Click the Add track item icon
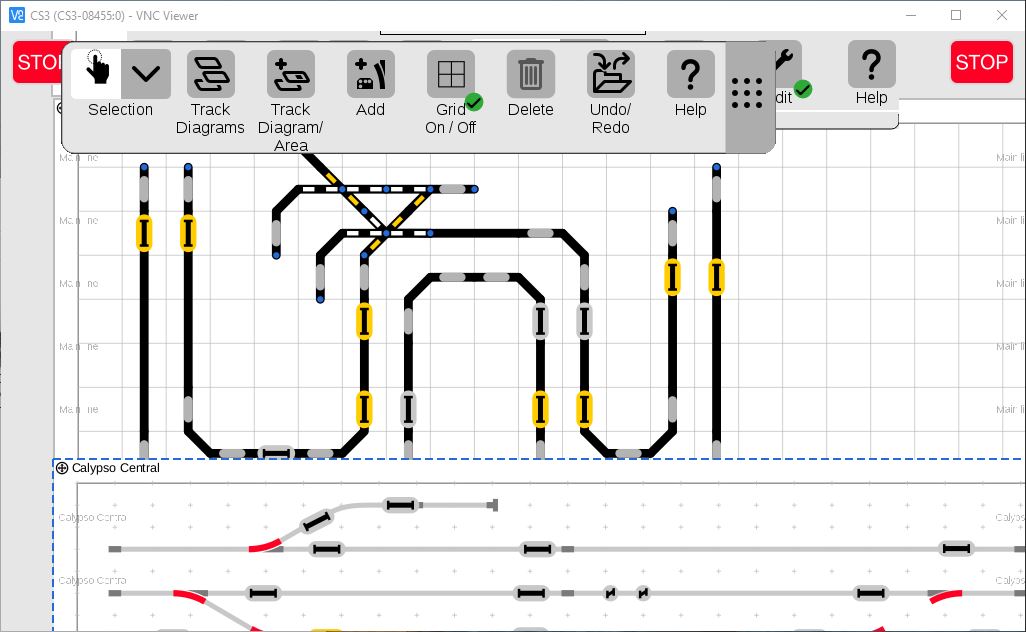1026x632 pixels. (x=370, y=74)
